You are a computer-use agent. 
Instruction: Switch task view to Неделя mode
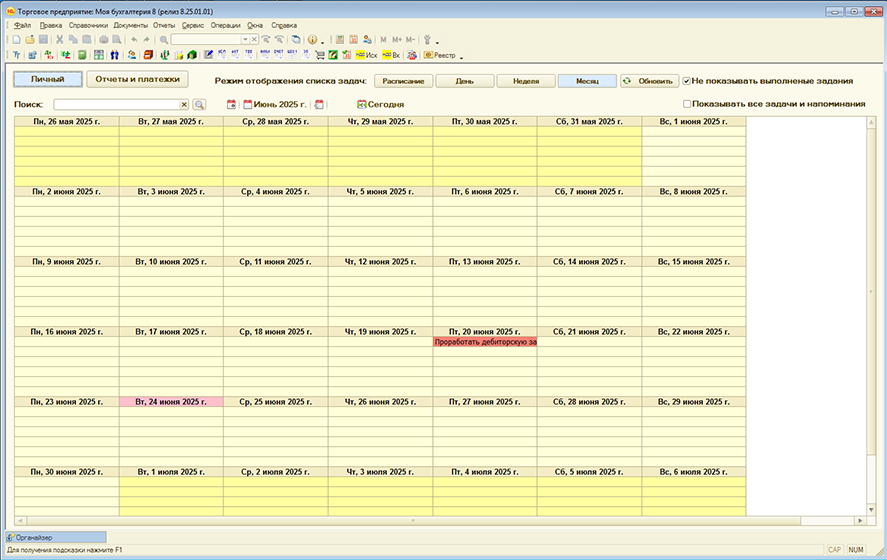point(525,80)
